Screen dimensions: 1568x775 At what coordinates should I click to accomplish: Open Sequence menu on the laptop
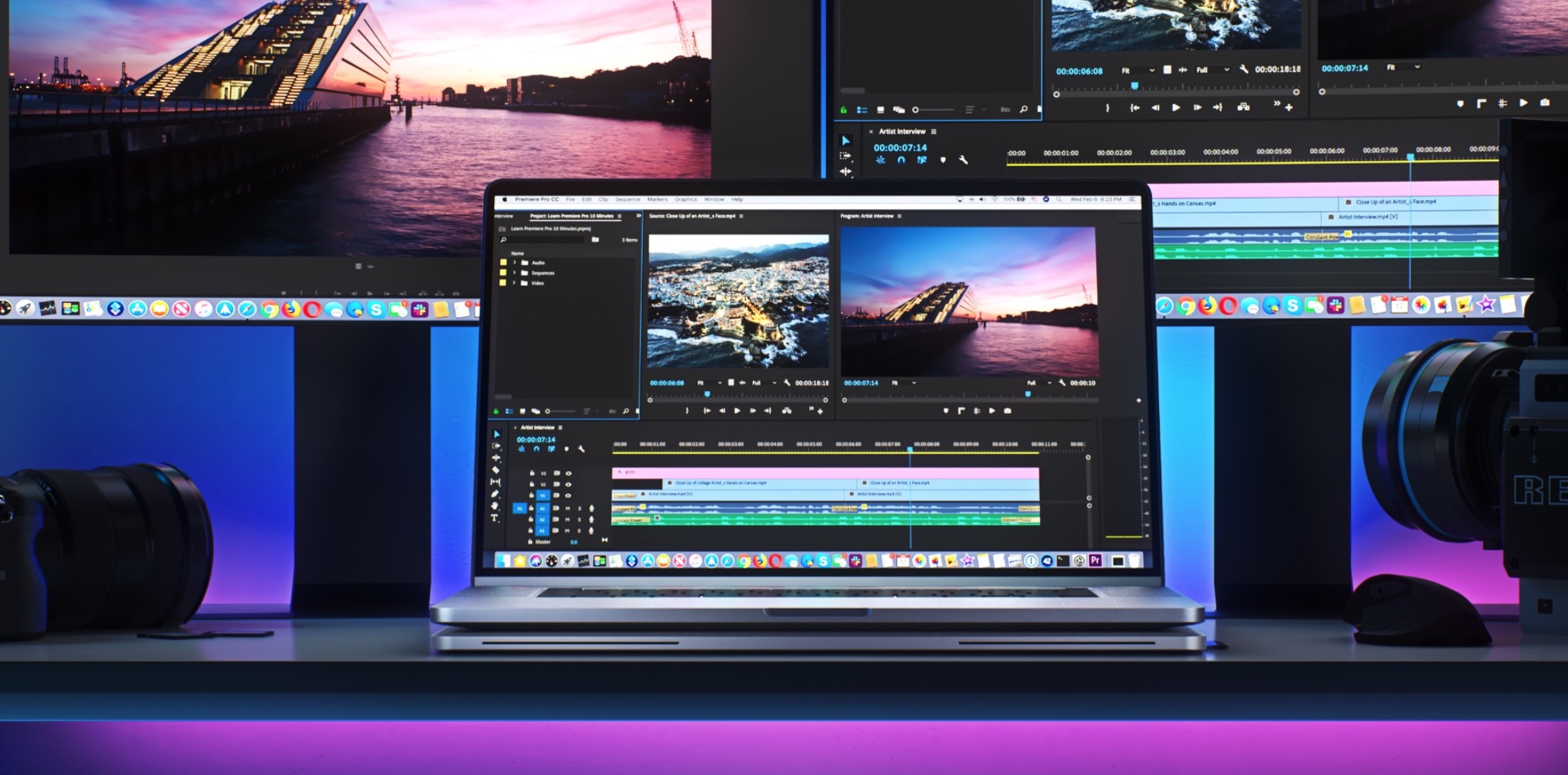(x=627, y=199)
